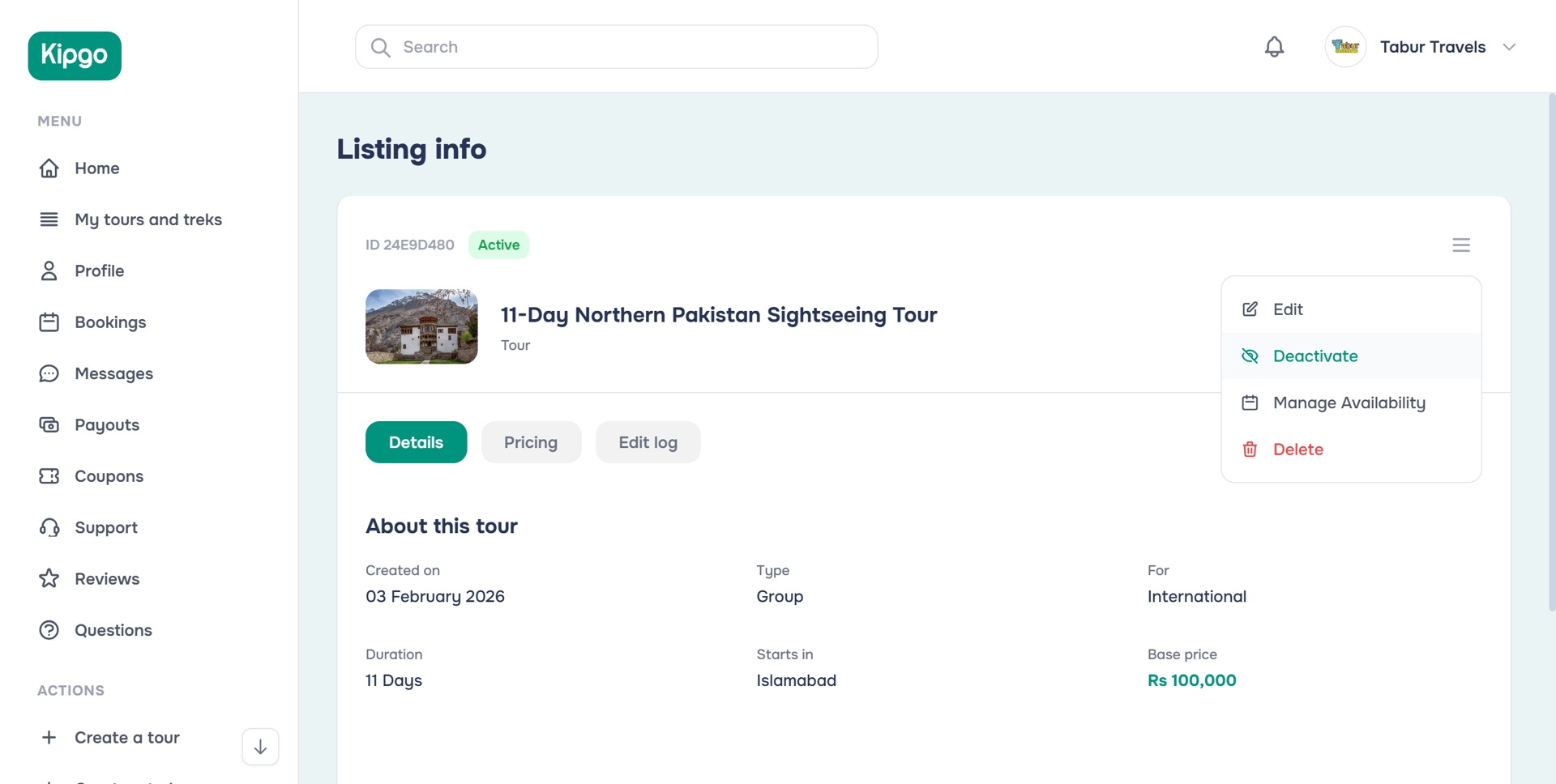This screenshot has height=784, width=1556.
Task: Click inside the Search field
Action: 616,46
